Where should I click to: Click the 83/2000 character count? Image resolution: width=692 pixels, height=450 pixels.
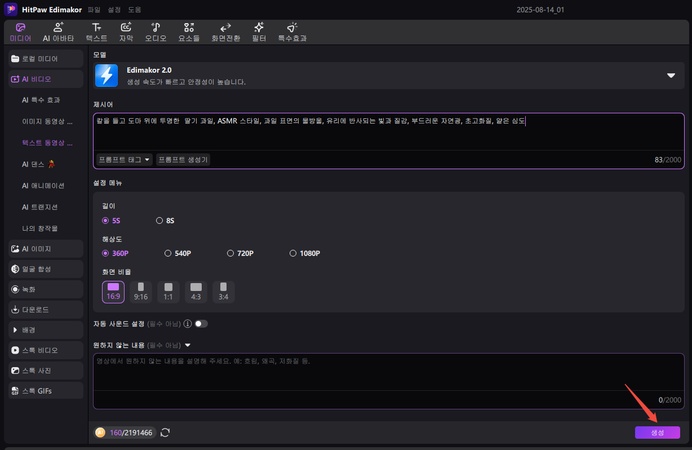point(668,160)
